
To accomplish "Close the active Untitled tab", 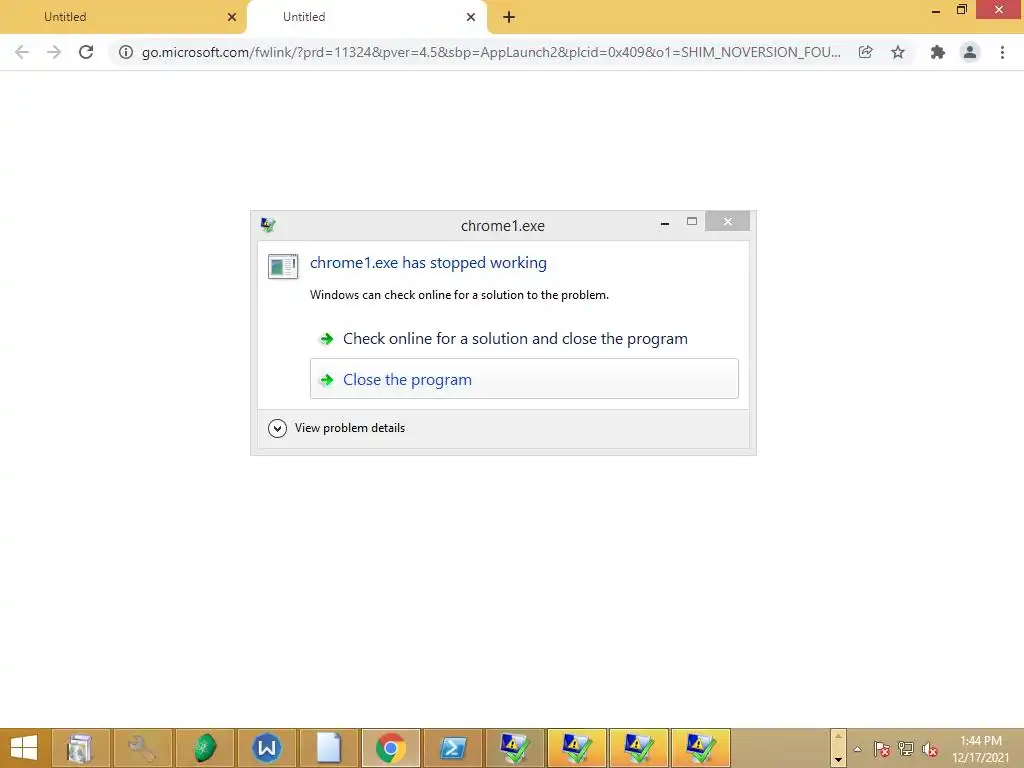I will pyautogui.click(x=471, y=17).
